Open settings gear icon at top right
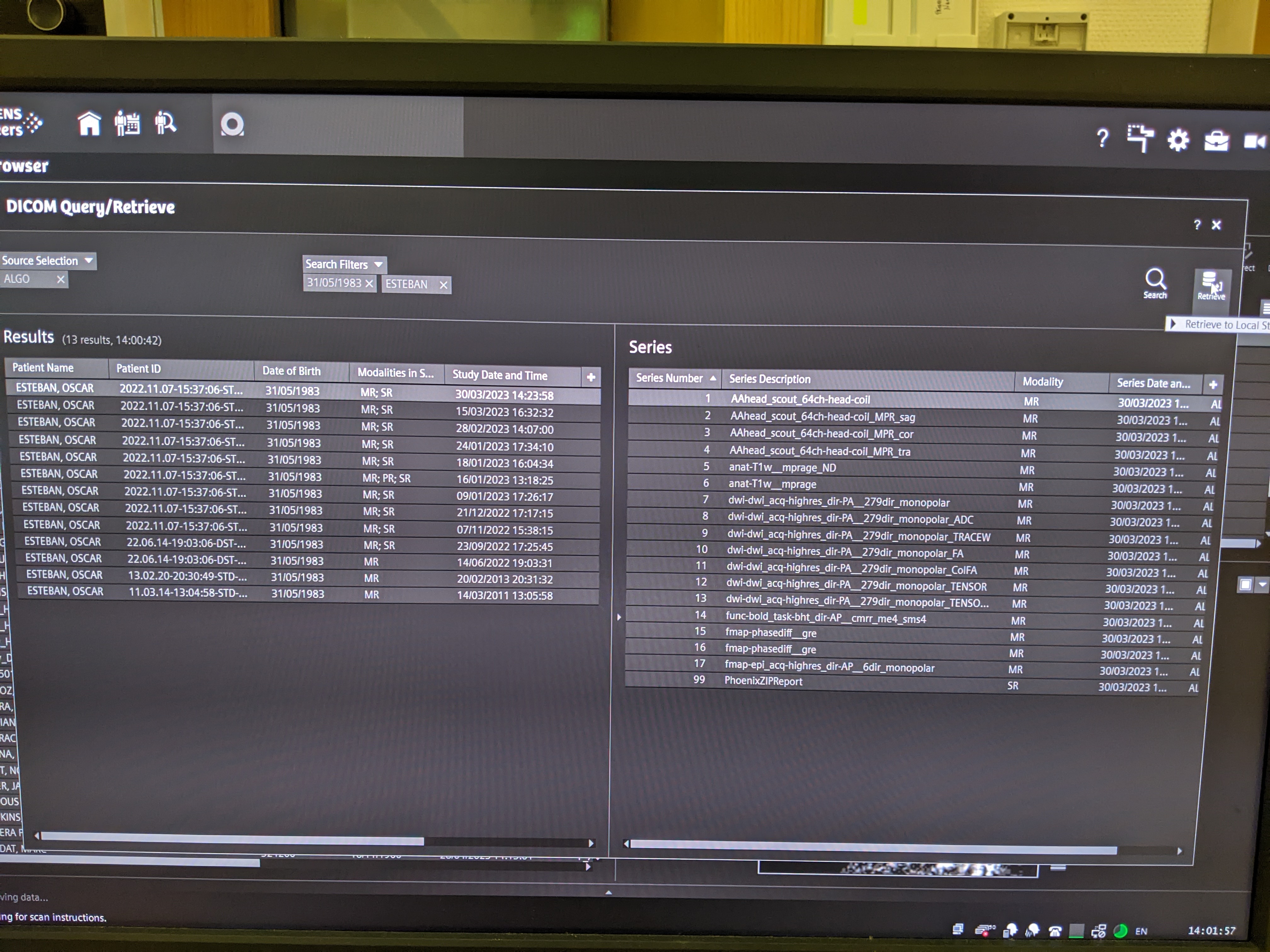Image resolution: width=1270 pixels, height=952 pixels. (1178, 140)
